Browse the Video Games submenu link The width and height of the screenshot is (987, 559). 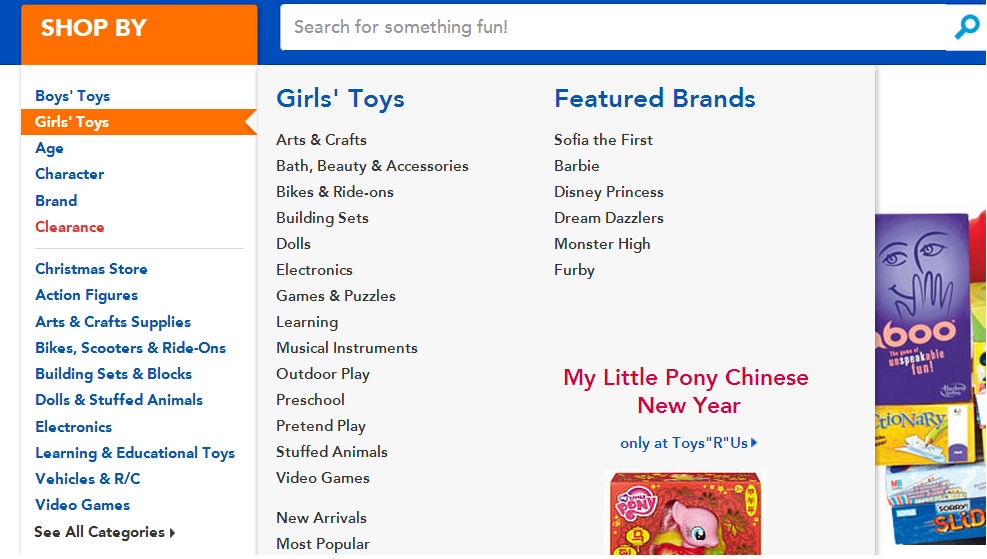[x=323, y=478]
